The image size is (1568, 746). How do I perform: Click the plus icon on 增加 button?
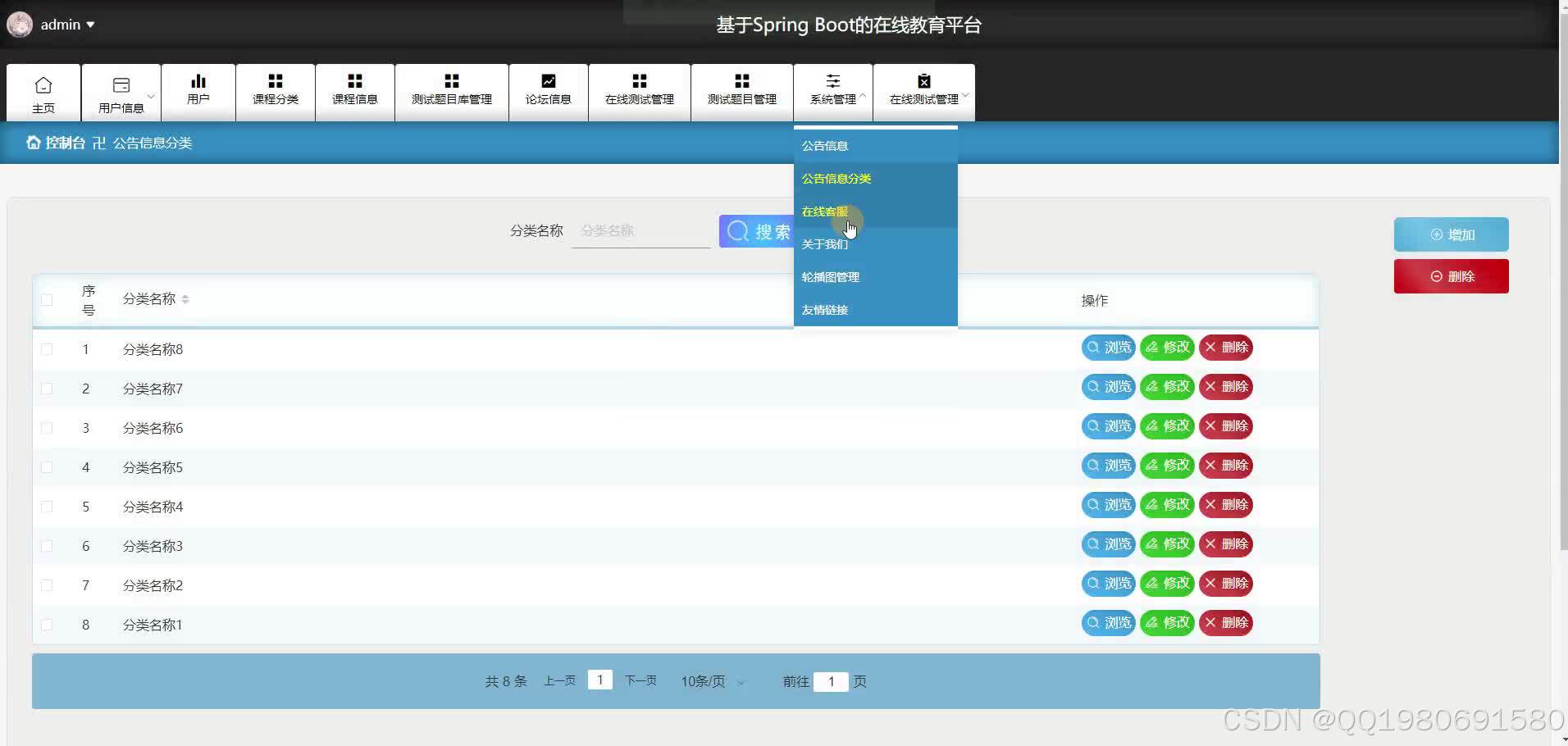pos(1437,234)
